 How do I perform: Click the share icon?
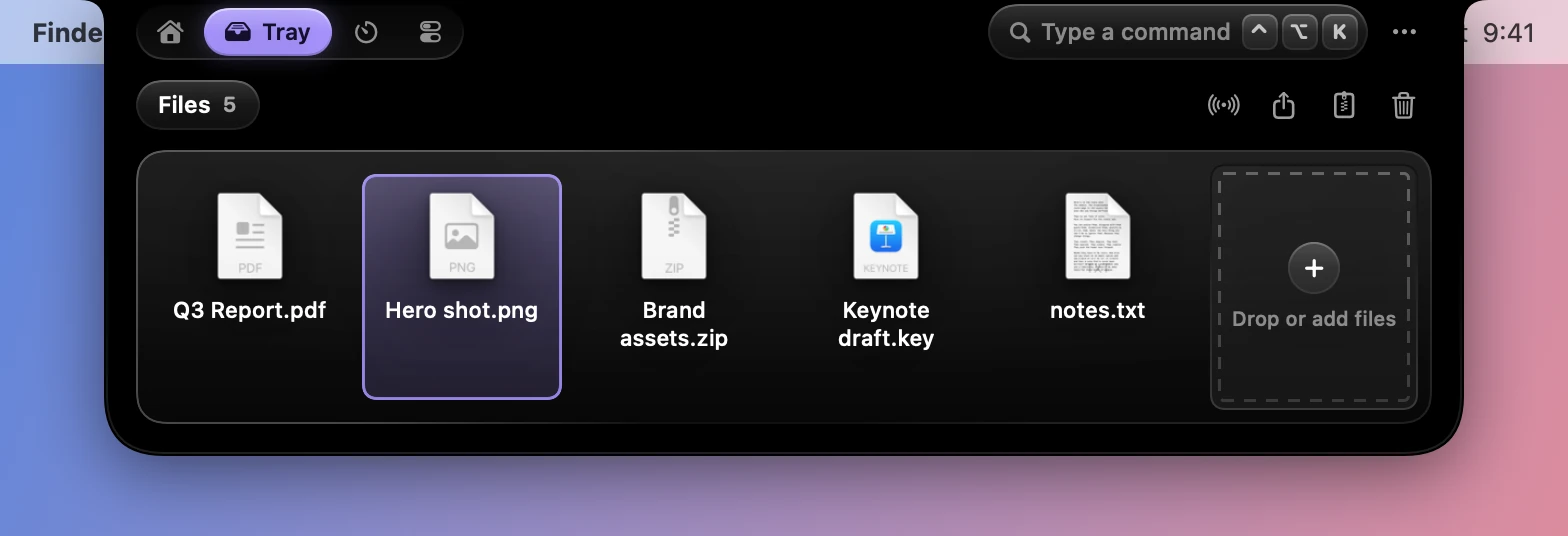click(1284, 105)
